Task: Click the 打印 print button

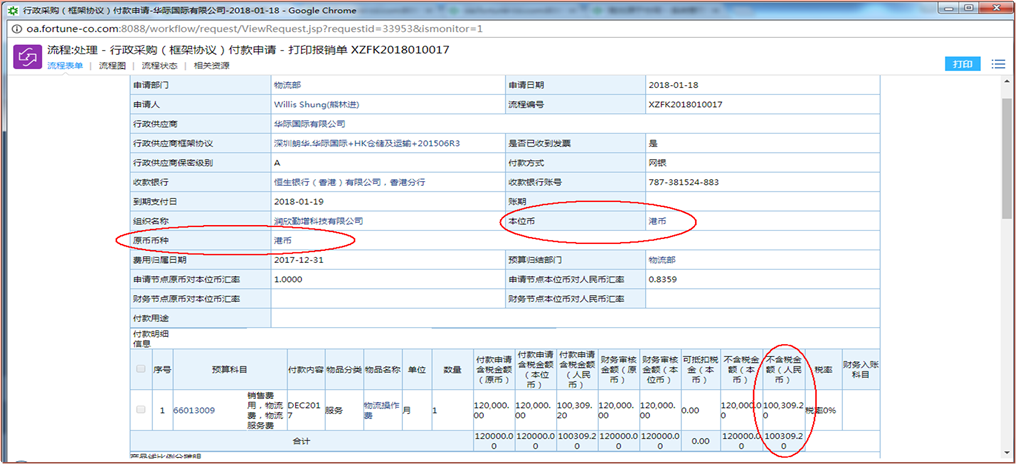Action: pos(962,64)
